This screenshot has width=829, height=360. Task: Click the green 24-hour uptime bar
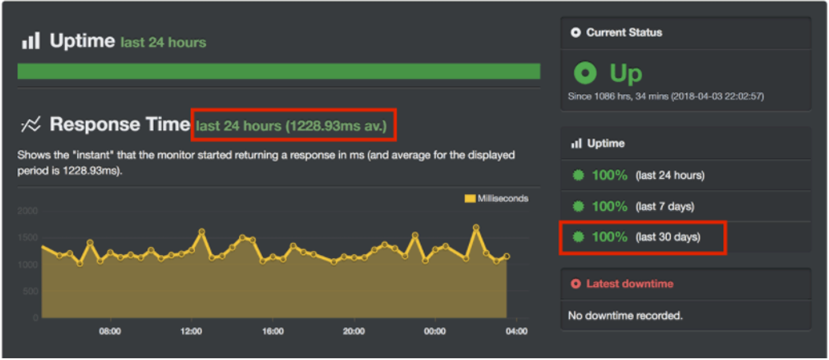click(x=279, y=71)
